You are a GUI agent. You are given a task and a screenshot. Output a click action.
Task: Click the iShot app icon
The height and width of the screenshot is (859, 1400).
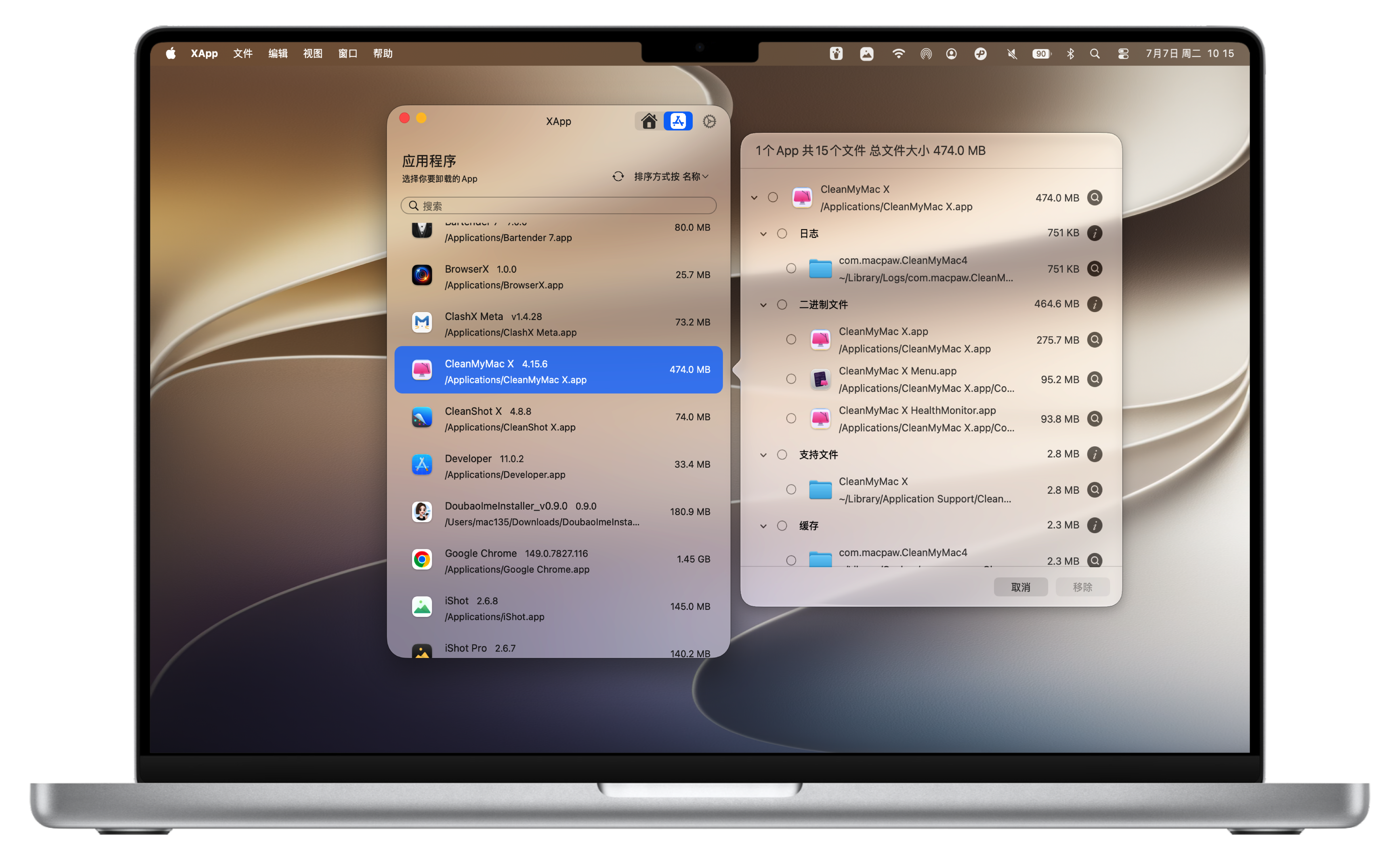coord(422,607)
